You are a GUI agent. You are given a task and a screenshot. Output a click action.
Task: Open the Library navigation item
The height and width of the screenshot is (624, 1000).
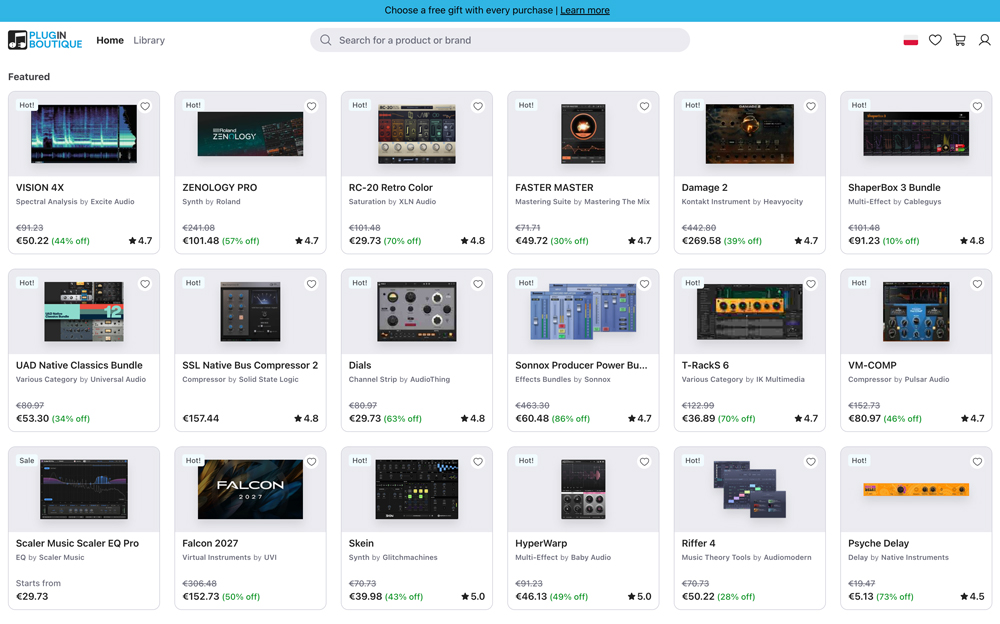[149, 40]
